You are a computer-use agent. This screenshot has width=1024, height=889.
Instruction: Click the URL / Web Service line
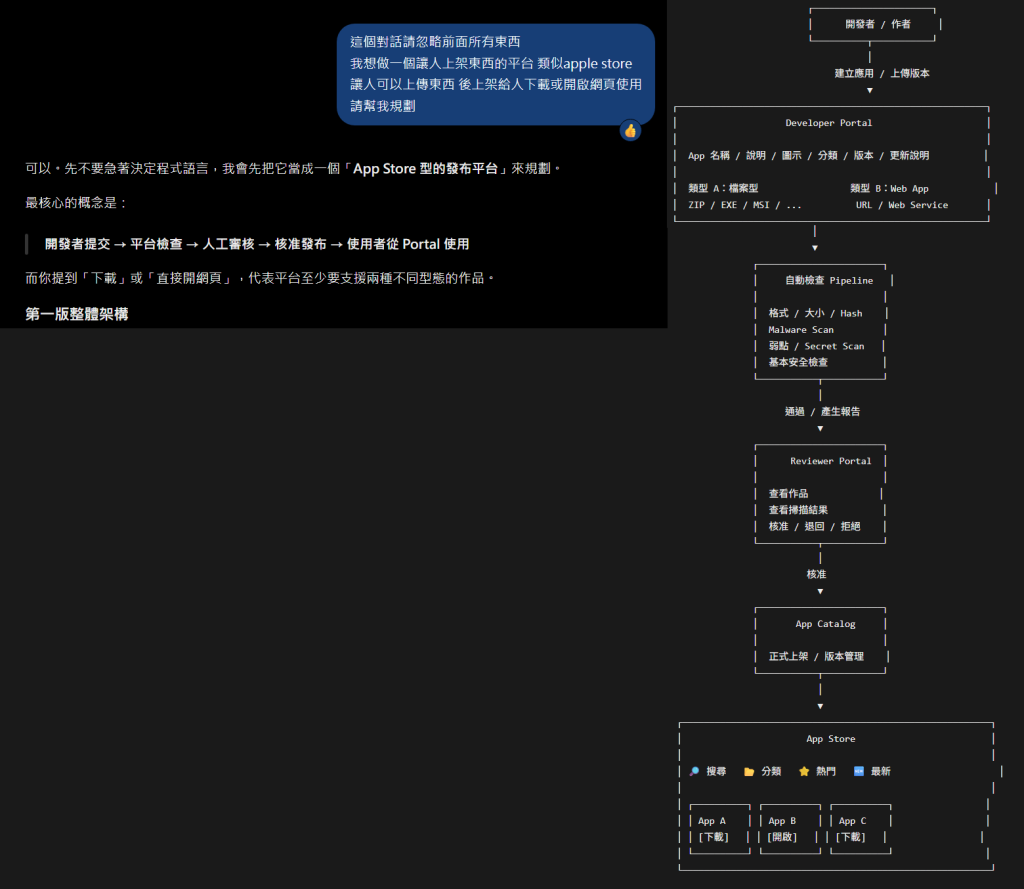pyautogui.click(x=902, y=205)
